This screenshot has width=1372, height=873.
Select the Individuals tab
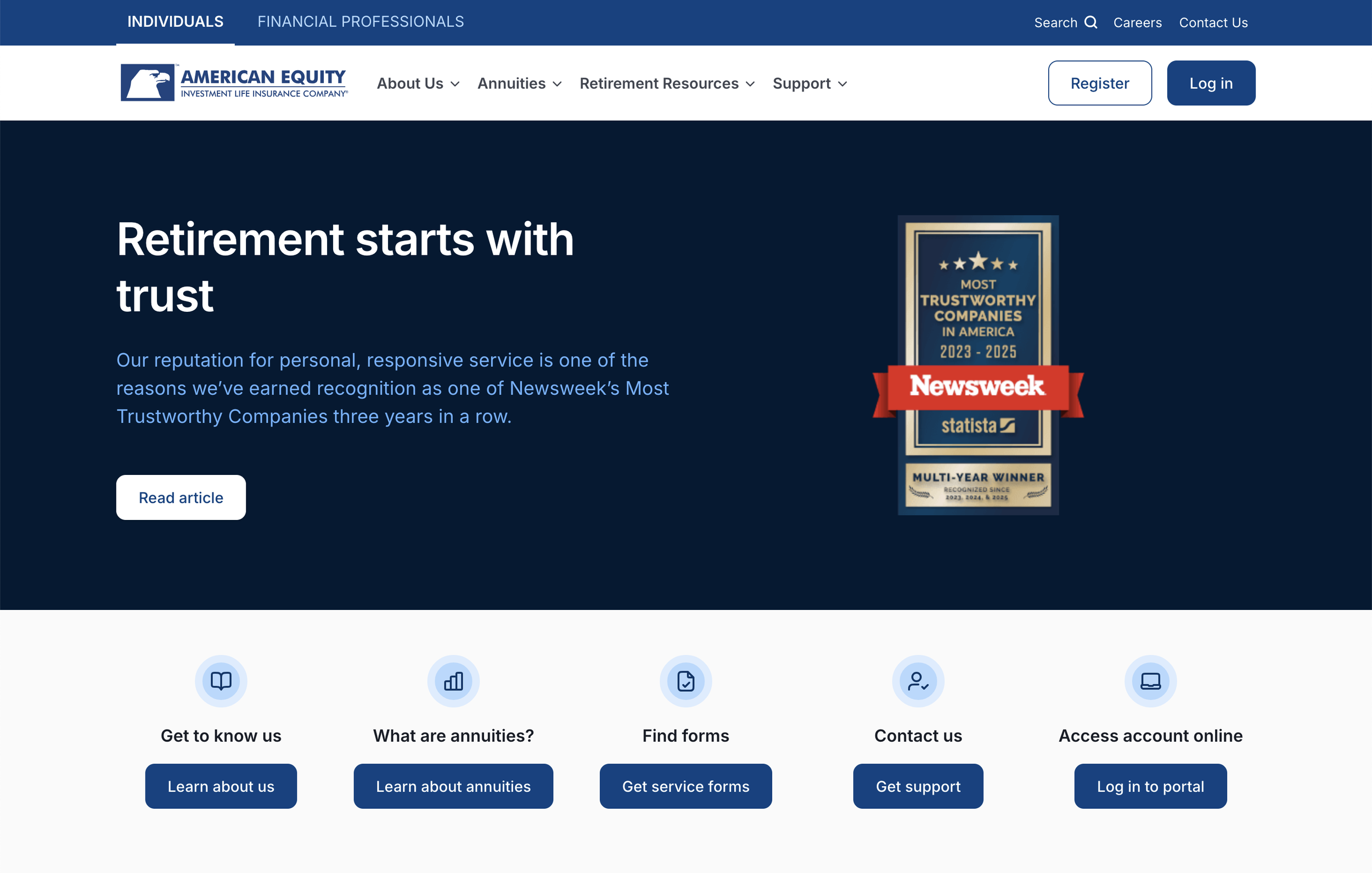click(x=176, y=21)
